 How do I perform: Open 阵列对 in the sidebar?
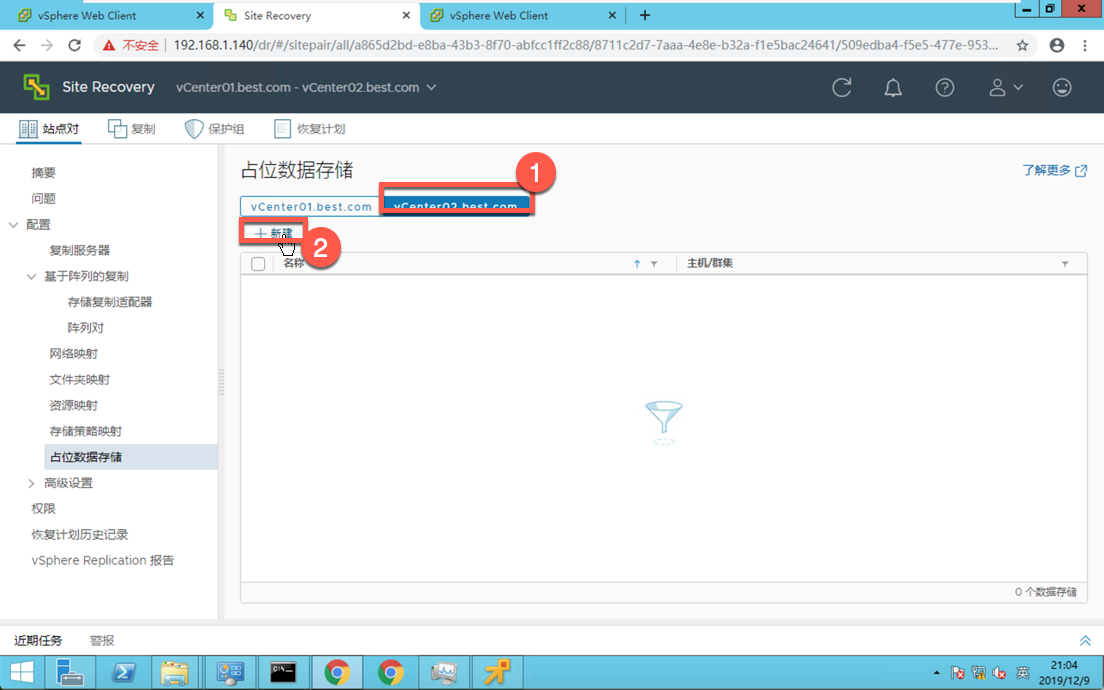click(85, 327)
